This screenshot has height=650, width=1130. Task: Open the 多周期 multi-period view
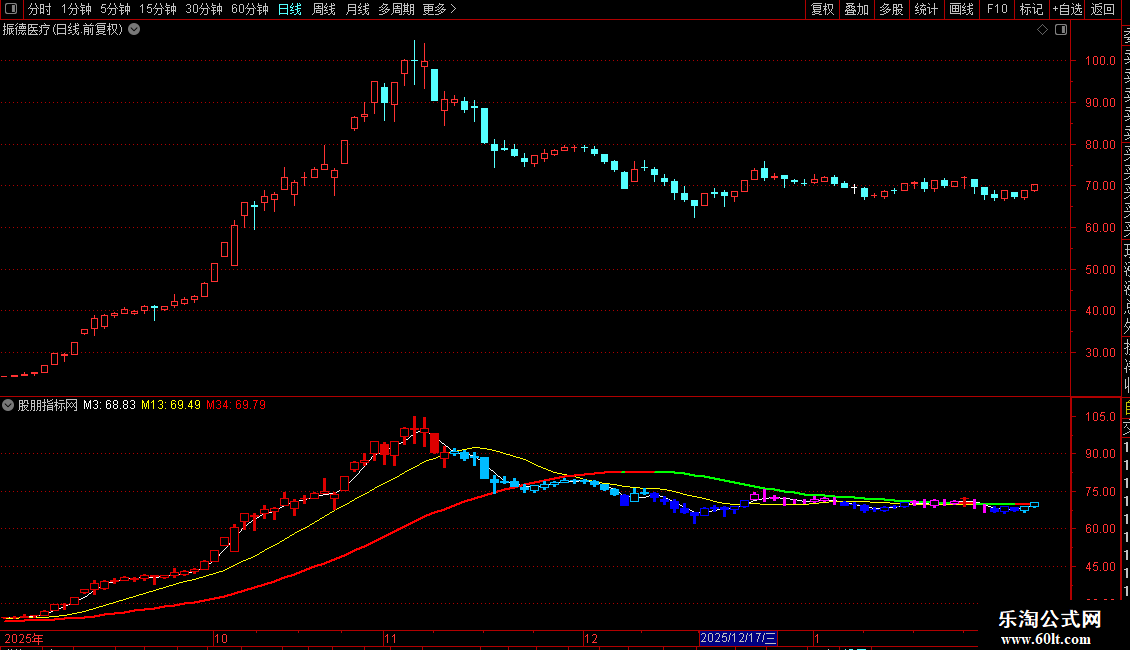pyautogui.click(x=396, y=9)
